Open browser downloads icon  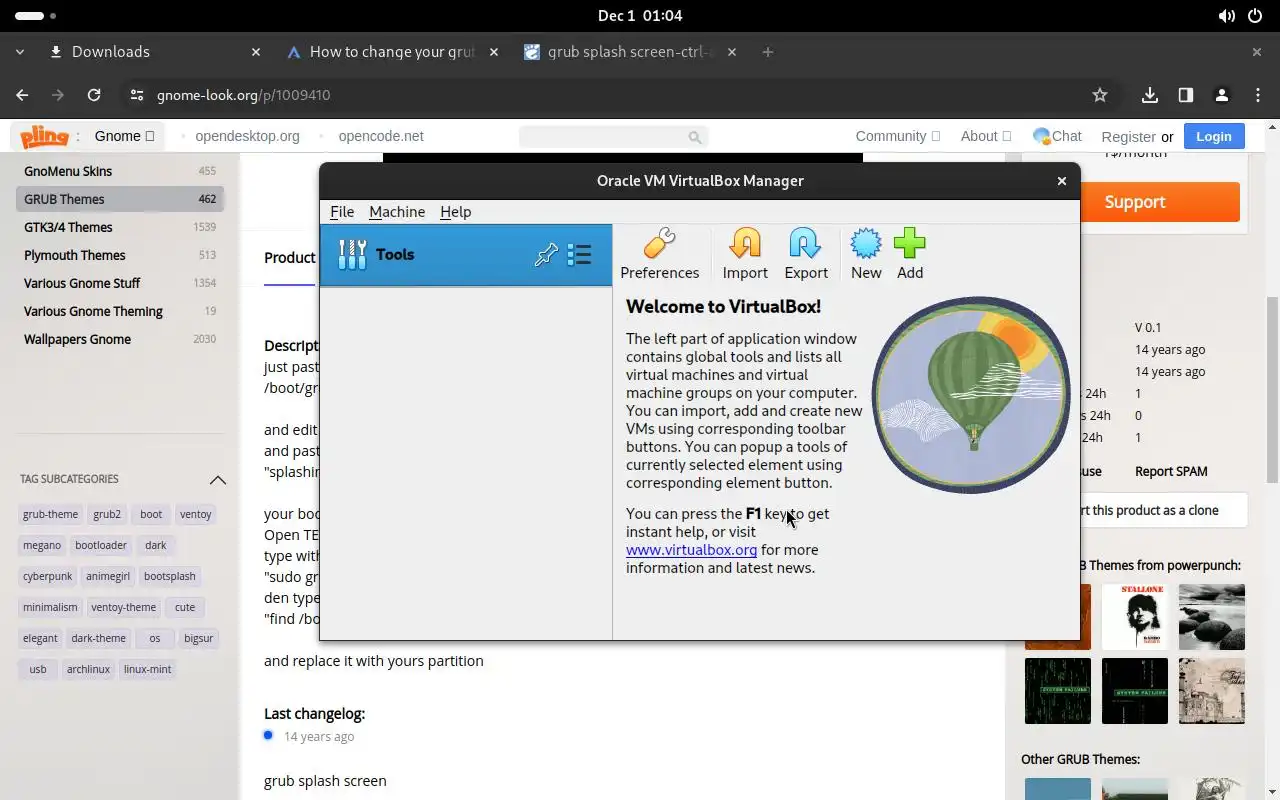[x=1150, y=95]
